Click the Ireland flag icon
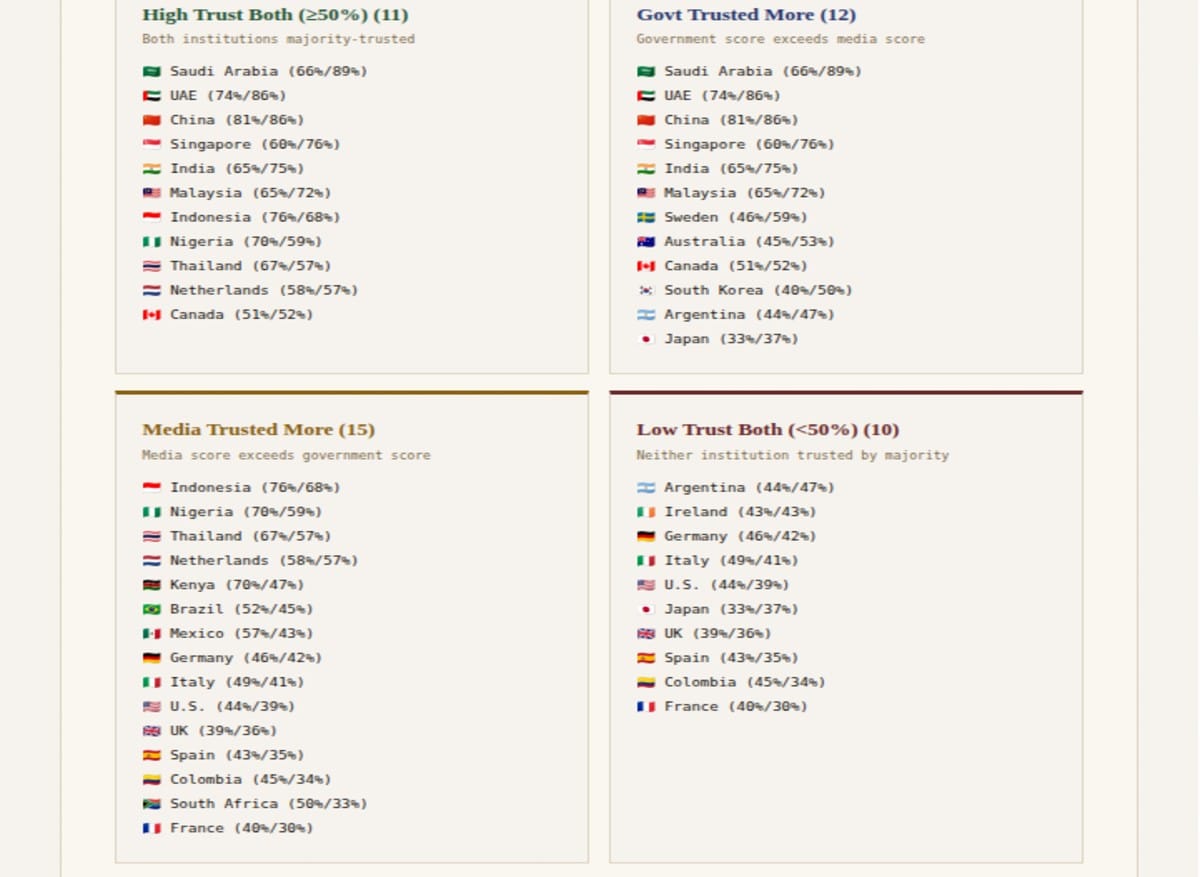The image size is (1200, 877). pyautogui.click(x=646, y=512)
